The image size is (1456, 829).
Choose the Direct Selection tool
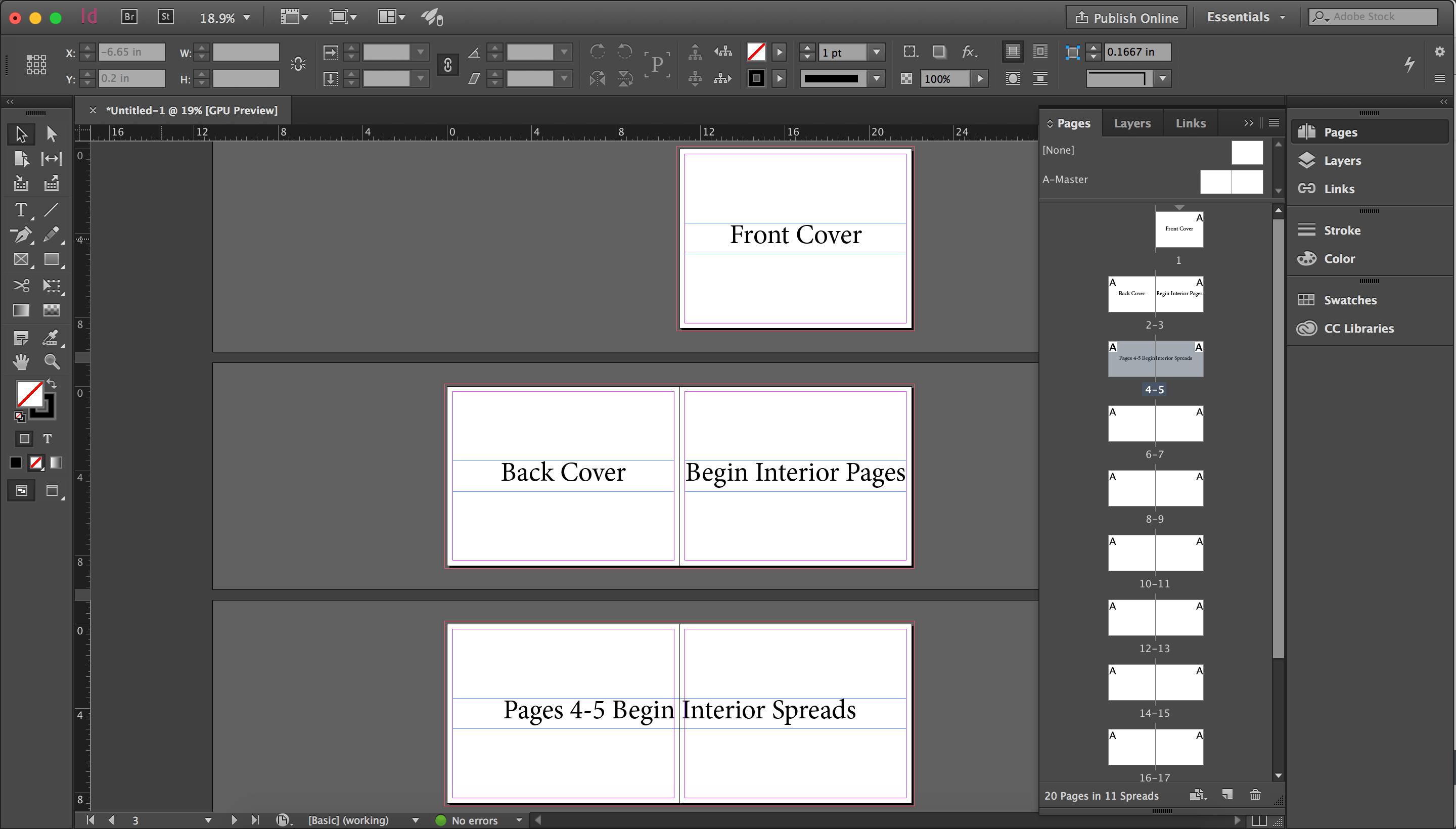click(x=52, y=134)
